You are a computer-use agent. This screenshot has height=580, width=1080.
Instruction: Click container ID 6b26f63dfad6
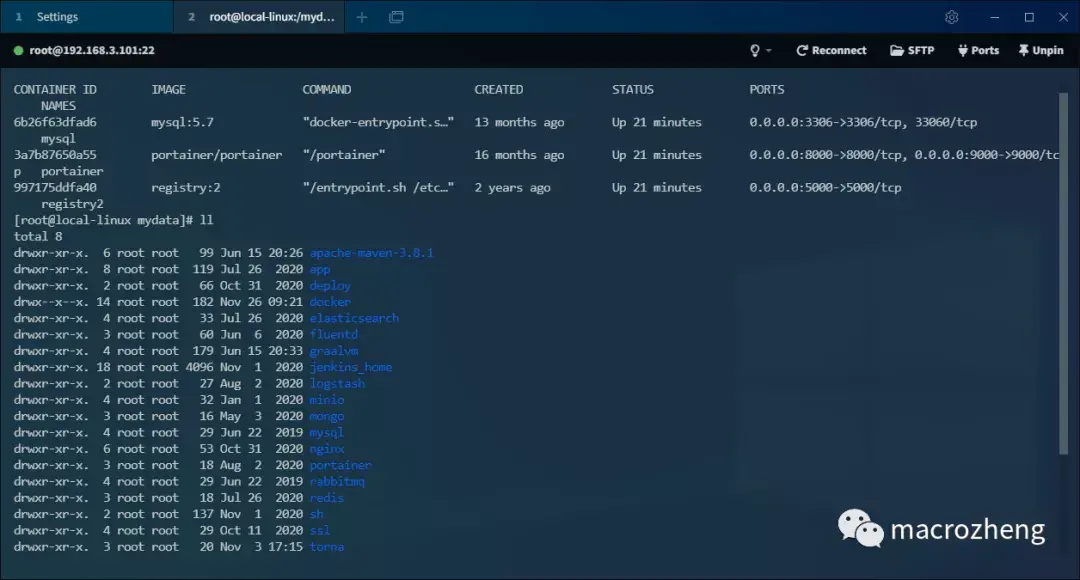tap(55, 123)
